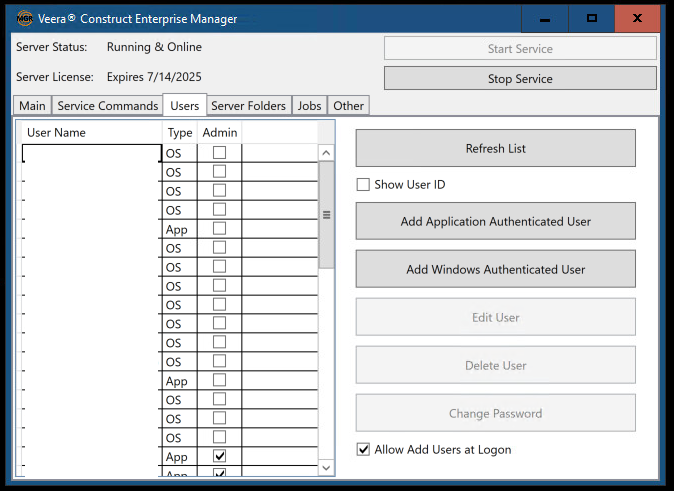Open the Service Commands tab
674x491 pixels.
(107, 106)
